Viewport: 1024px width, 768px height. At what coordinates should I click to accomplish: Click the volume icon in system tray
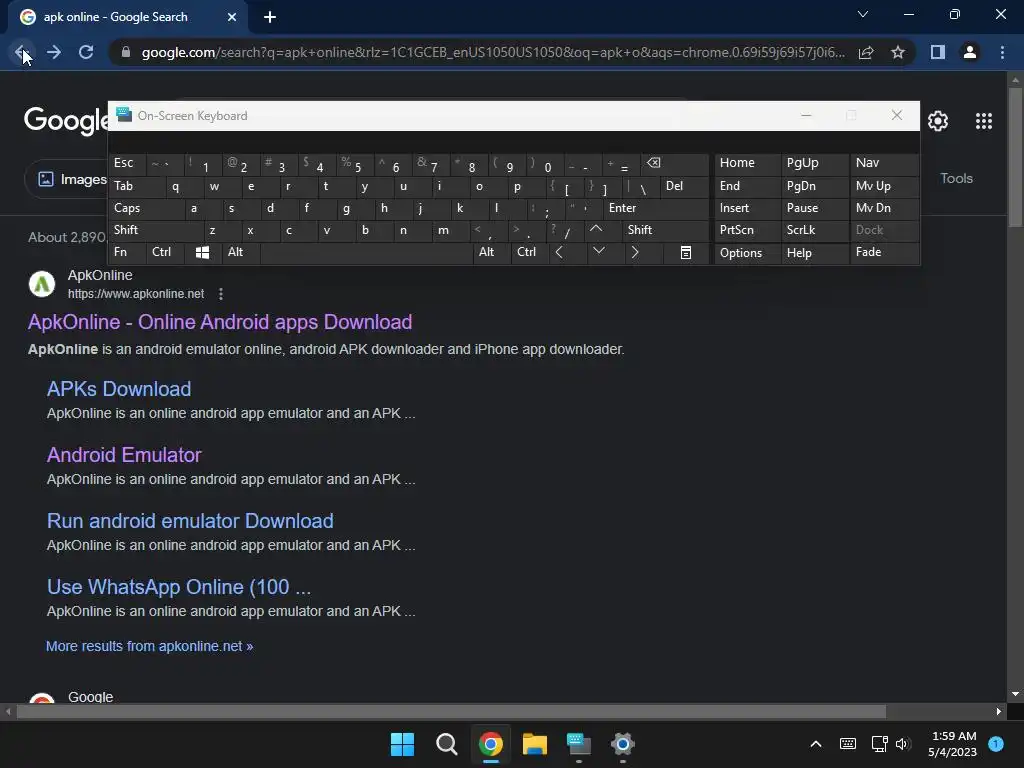pos(903,744)
